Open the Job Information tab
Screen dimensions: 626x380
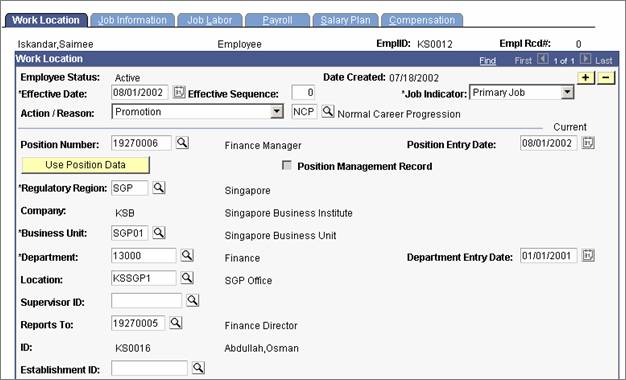133,20
